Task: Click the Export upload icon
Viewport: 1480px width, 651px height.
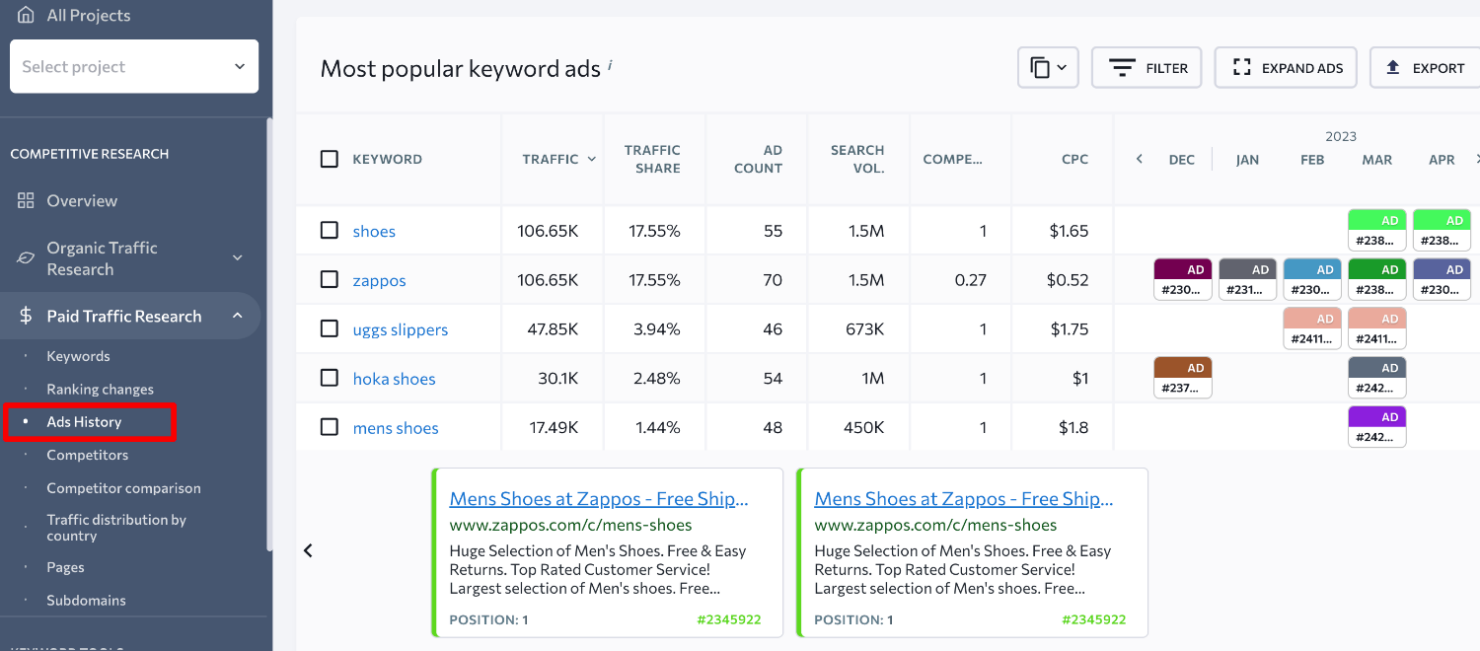Action: point(1393,67)
